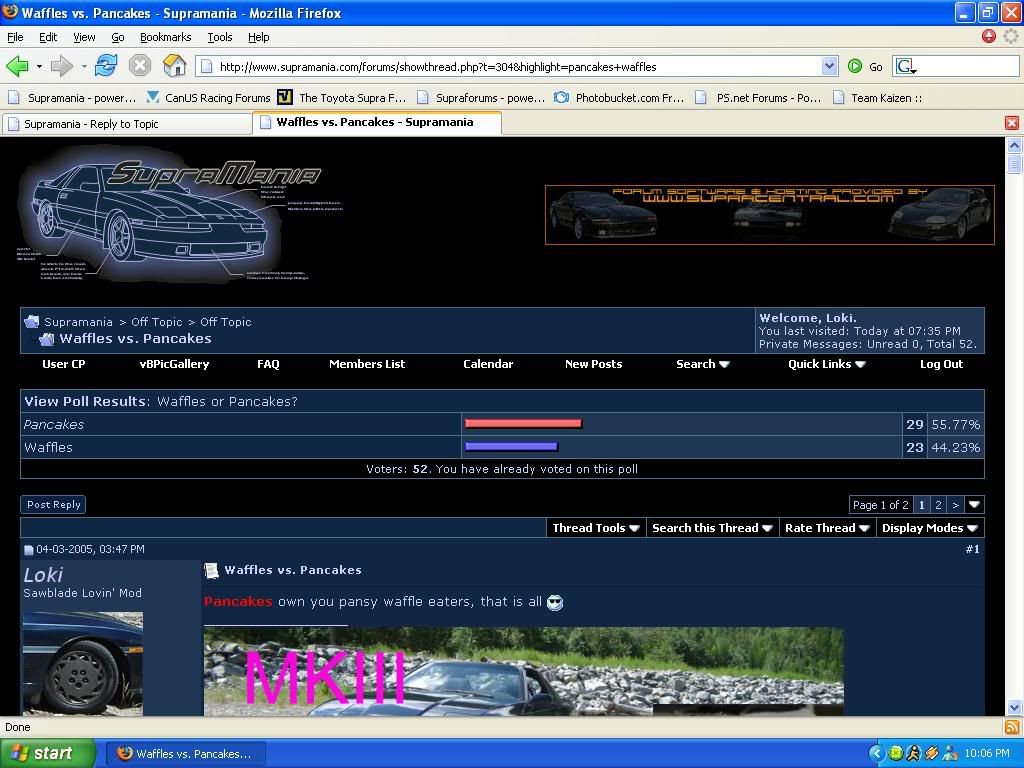Click the page vertical scrollbar down arrow
Image resolution: width=1024 pixels, height=768 pixels.
pos(1014,707)
